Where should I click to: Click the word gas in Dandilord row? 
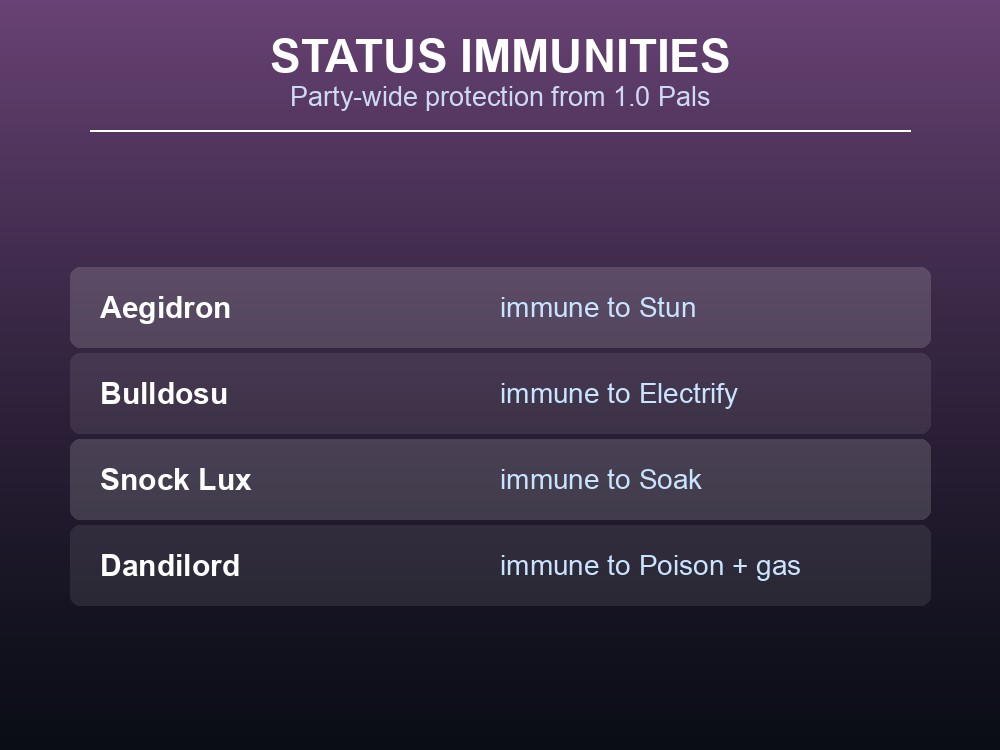point(778,568)
